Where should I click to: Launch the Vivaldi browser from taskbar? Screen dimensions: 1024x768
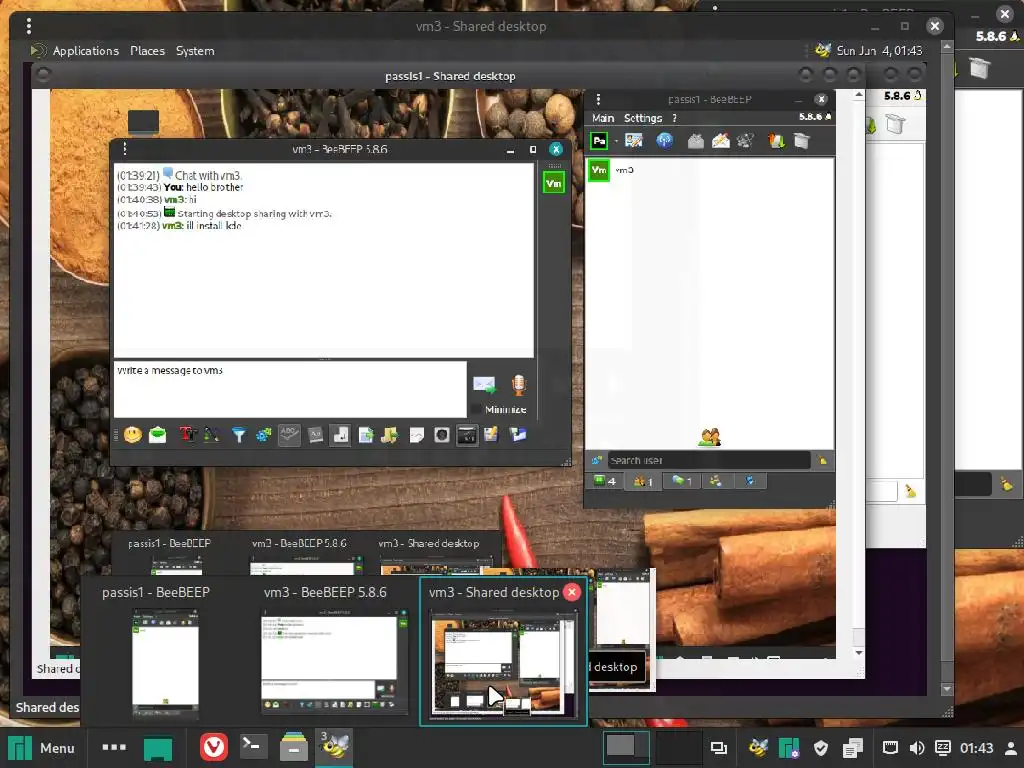(x=214, y=747)
